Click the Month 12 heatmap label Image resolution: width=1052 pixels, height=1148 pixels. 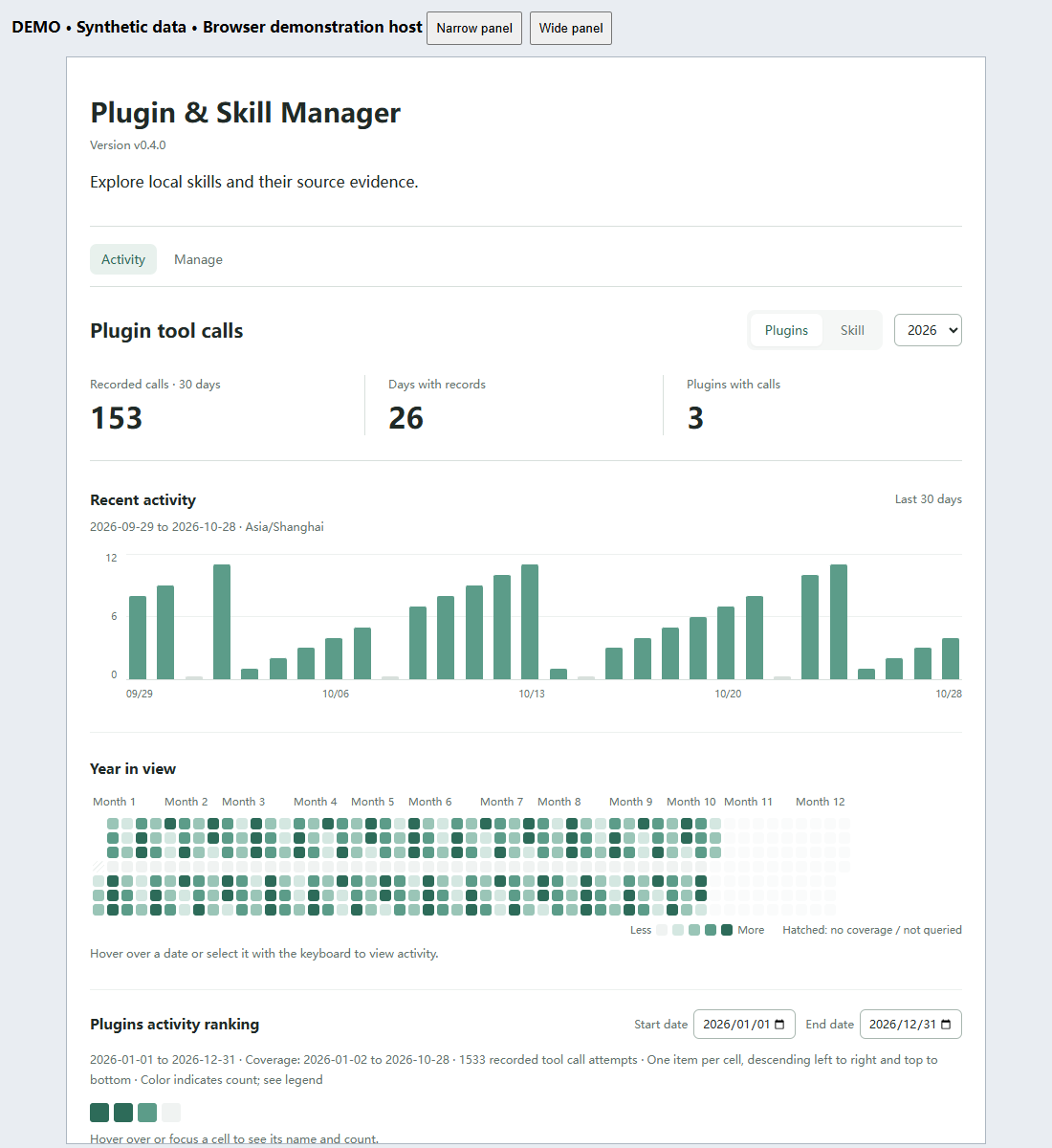click(821, 802)
